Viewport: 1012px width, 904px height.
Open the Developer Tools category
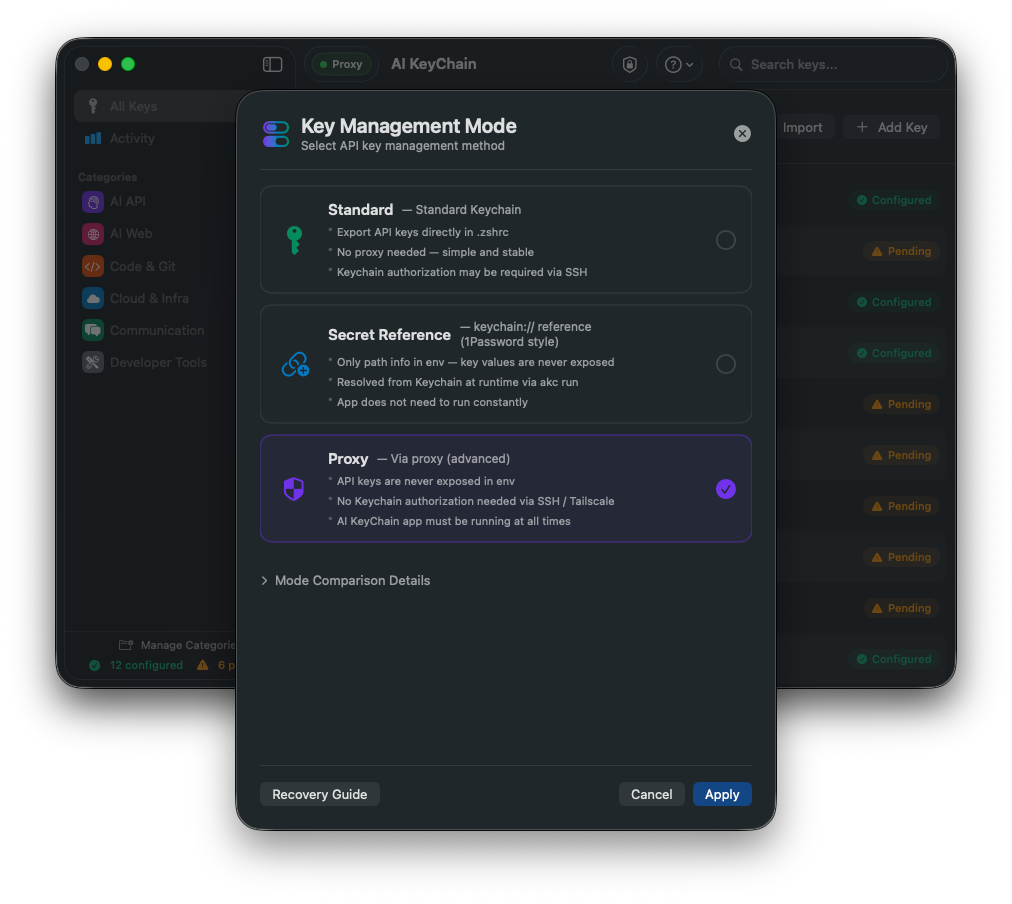click(x=156, y=362)
